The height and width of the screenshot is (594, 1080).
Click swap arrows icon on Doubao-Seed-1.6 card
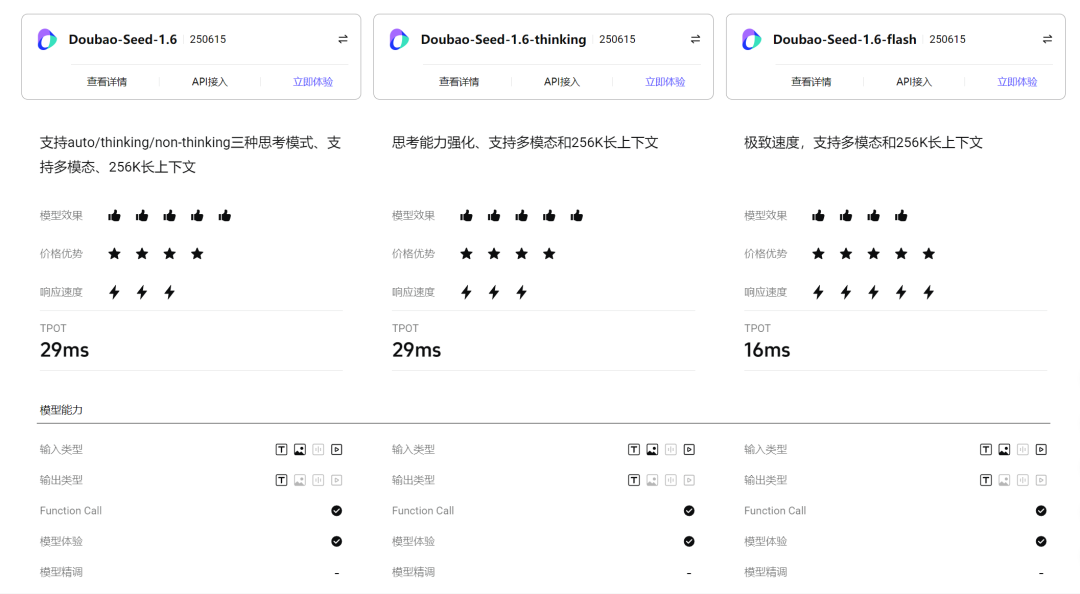(343, 39)
